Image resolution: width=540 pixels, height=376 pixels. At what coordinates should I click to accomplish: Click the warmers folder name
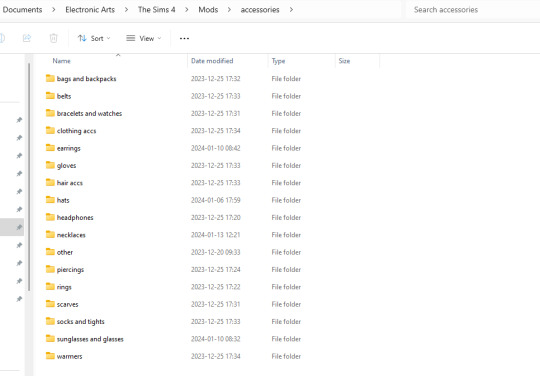click(x=70, y=356)
